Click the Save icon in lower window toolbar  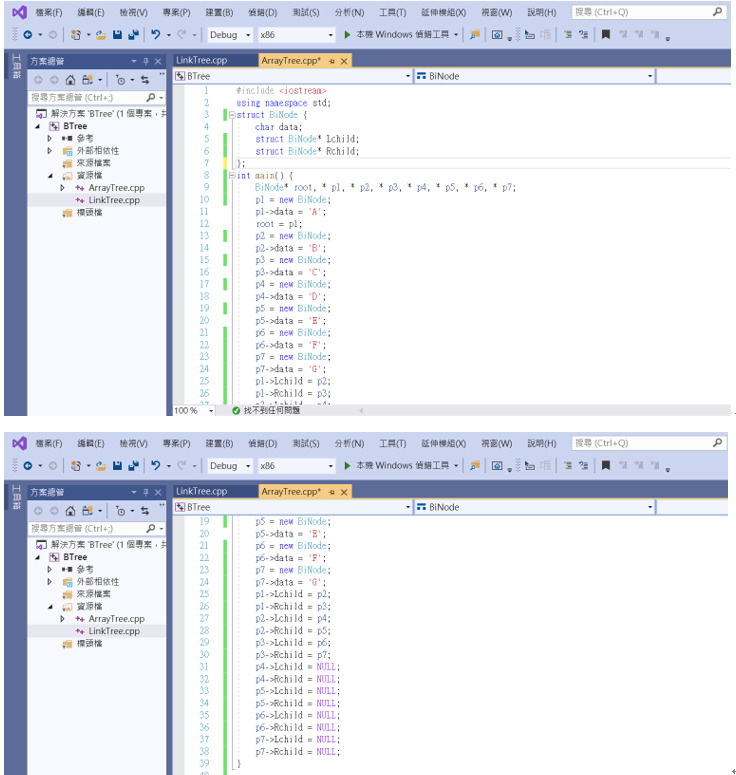click(x=117, y=466)
